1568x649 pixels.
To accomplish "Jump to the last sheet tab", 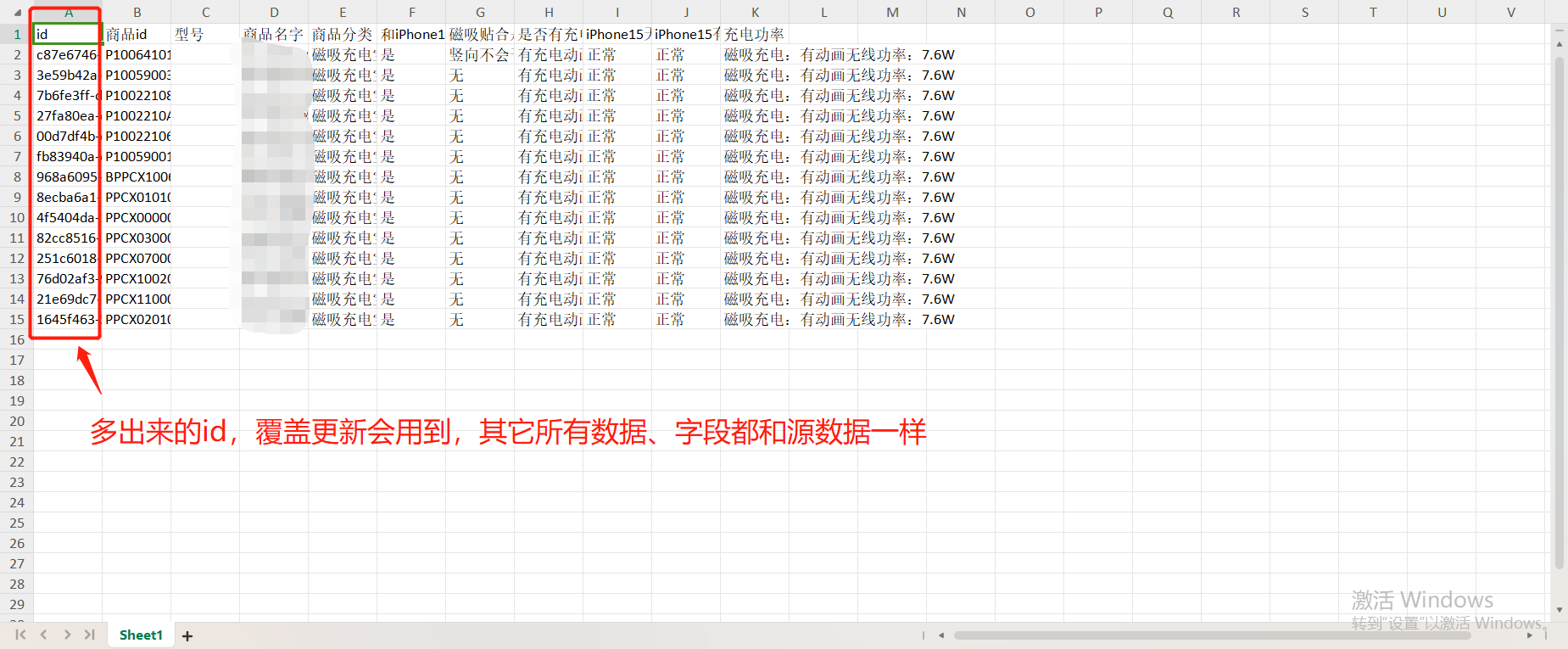I will click(x=89, y=635).
